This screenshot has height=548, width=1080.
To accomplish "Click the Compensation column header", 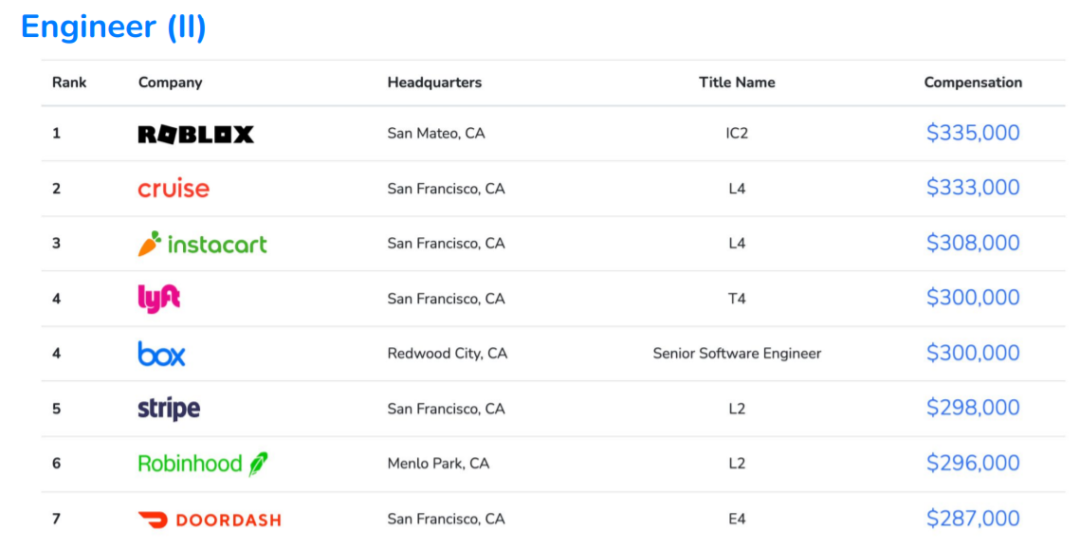I will [x=972, y=83].
